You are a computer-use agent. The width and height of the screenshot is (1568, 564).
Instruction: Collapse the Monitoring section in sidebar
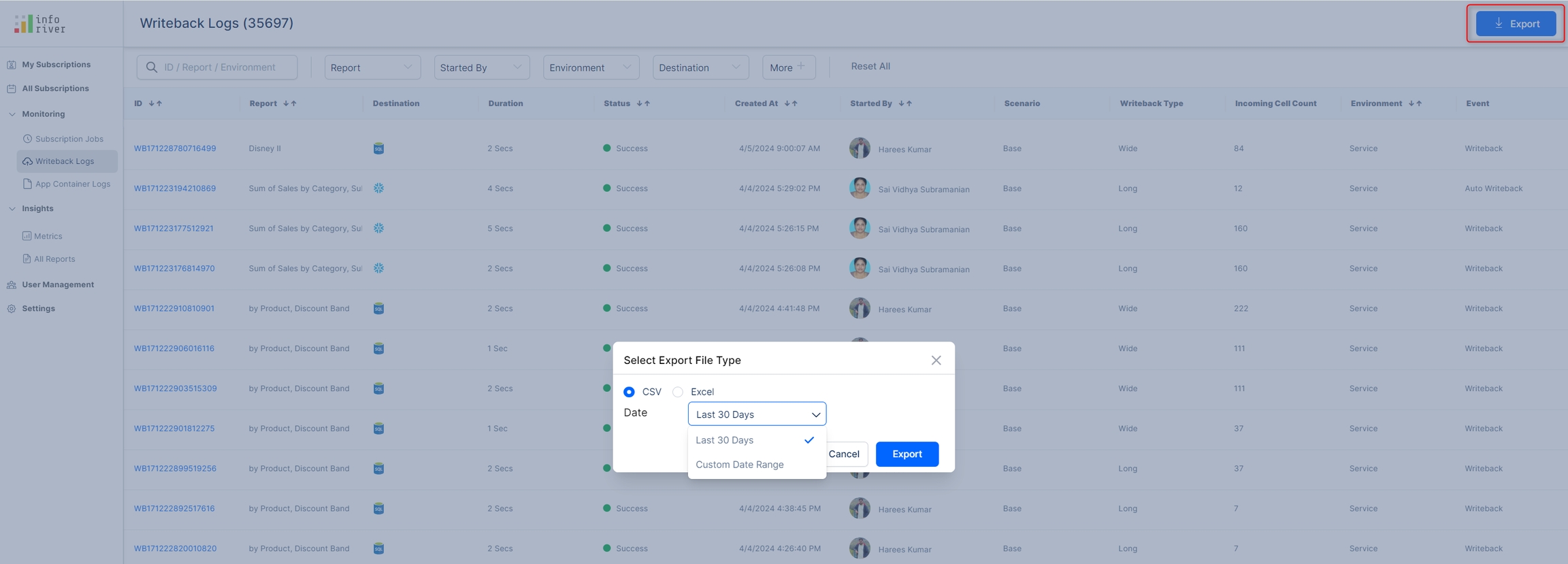coord(12,114)
